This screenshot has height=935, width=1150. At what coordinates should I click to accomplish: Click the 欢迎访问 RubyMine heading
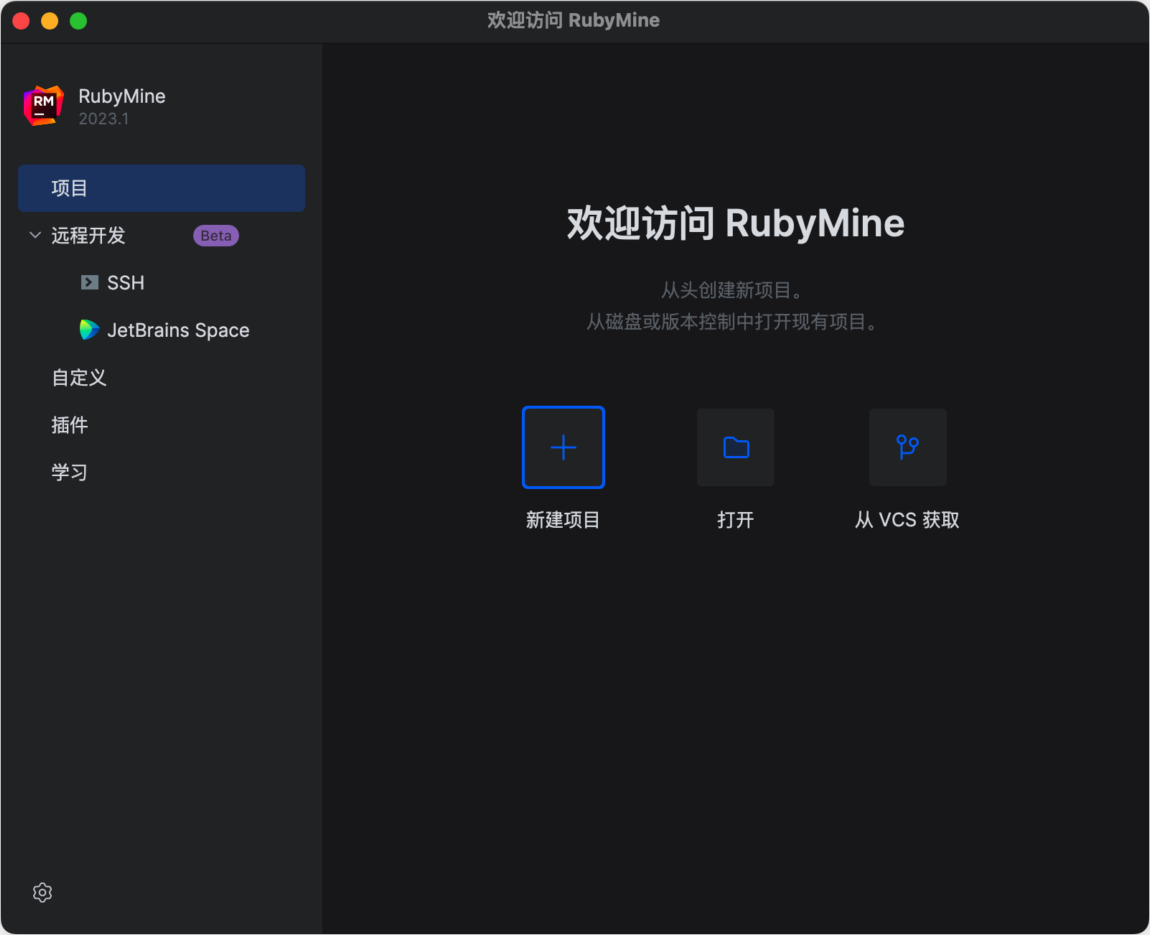point(736,223)
